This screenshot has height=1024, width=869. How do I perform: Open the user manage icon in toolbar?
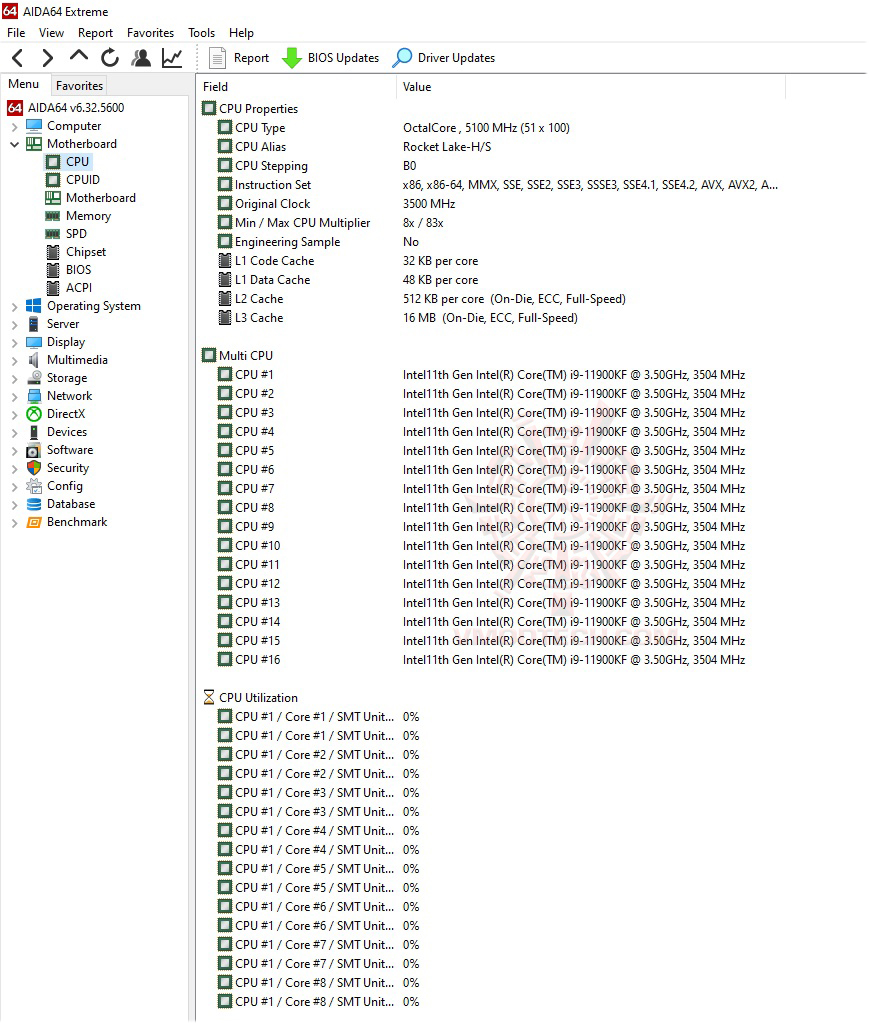click(x=140, y=58)
